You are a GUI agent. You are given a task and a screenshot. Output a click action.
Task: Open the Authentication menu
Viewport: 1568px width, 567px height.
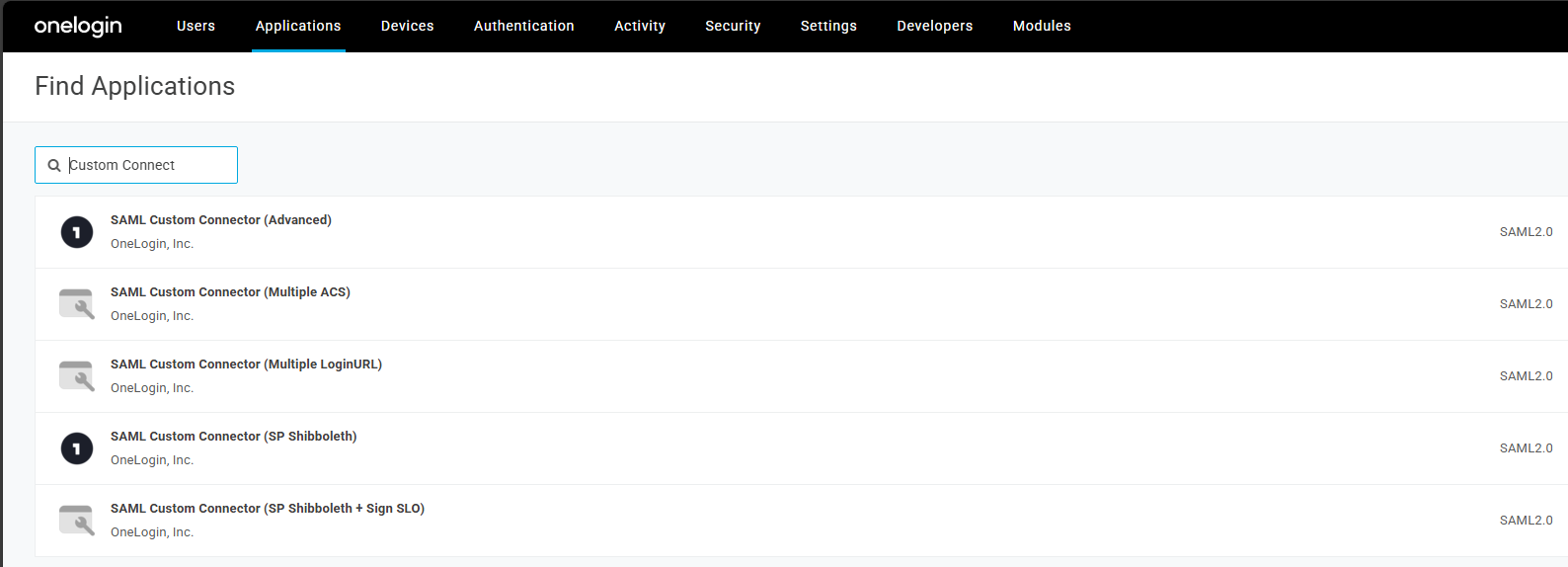pos(524,26)
